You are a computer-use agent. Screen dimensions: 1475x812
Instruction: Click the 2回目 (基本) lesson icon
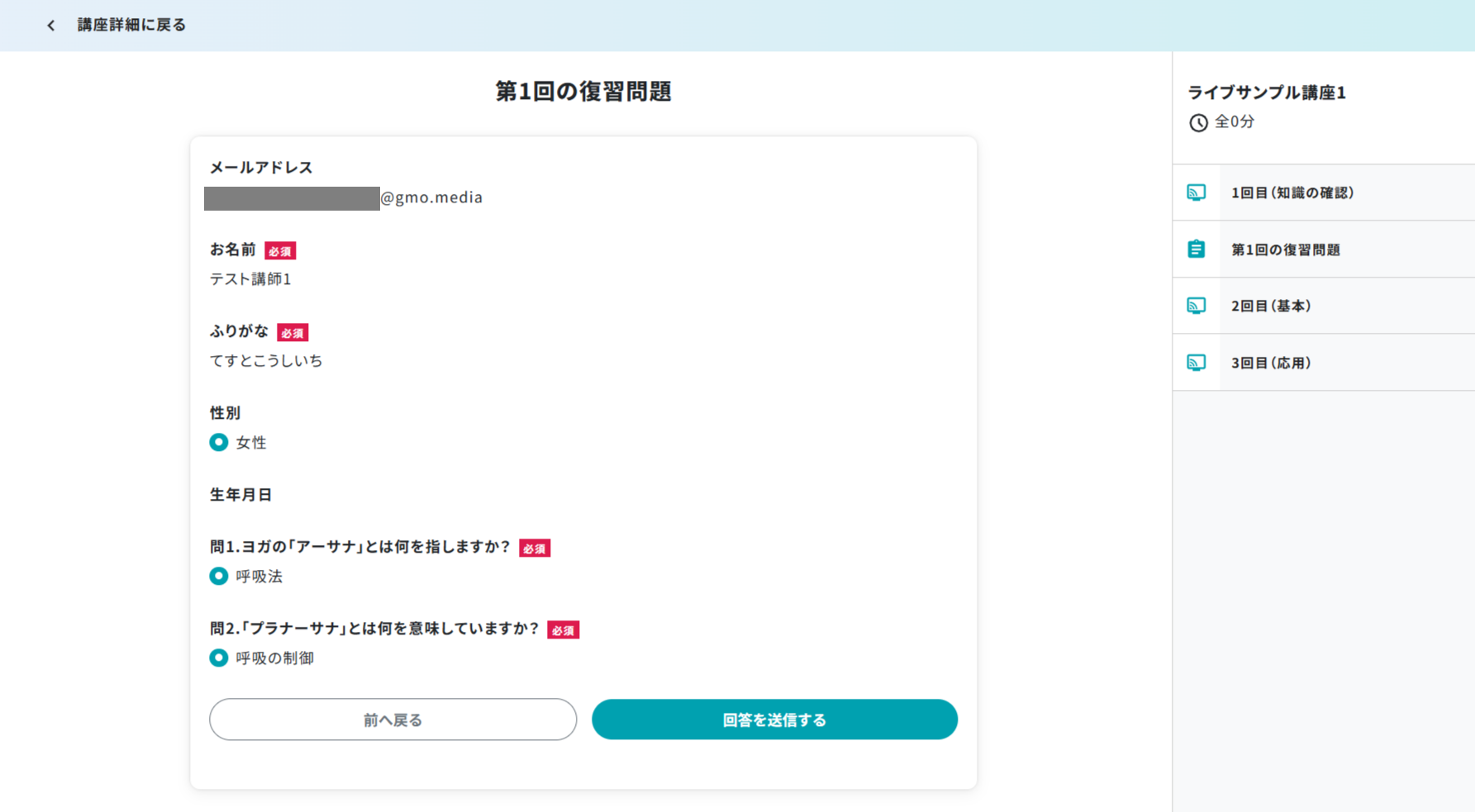click(1196, 306)
